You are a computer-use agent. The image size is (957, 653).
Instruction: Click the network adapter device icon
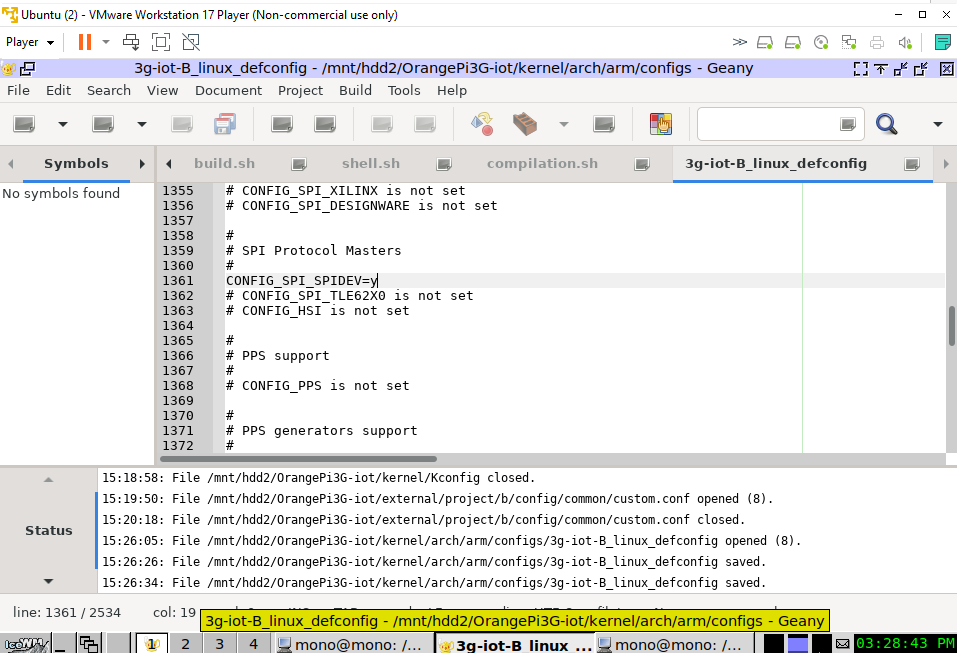click(849, 42)
